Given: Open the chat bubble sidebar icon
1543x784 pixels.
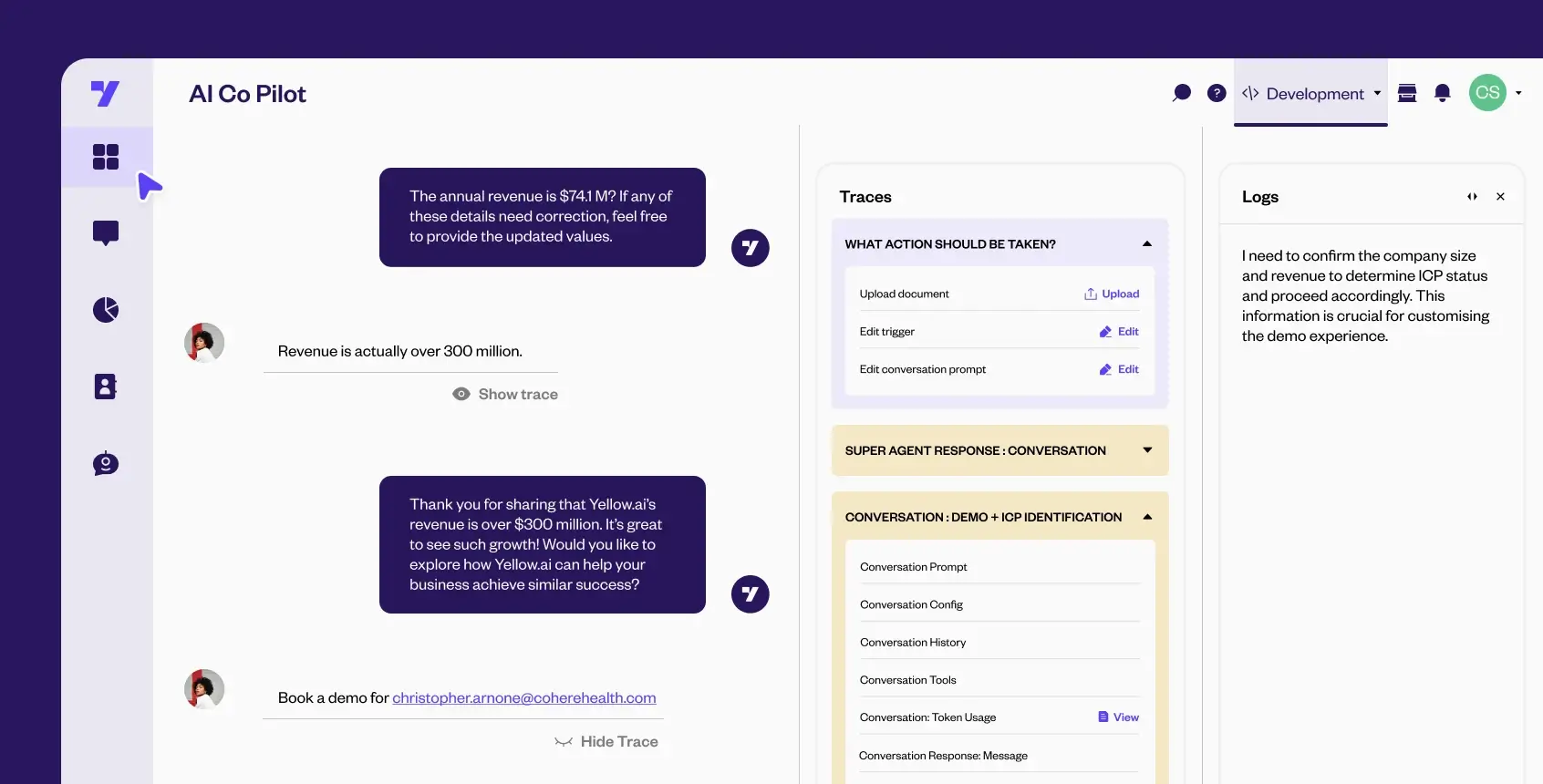Looking at the screenshot, I should [x=106, y=233].
